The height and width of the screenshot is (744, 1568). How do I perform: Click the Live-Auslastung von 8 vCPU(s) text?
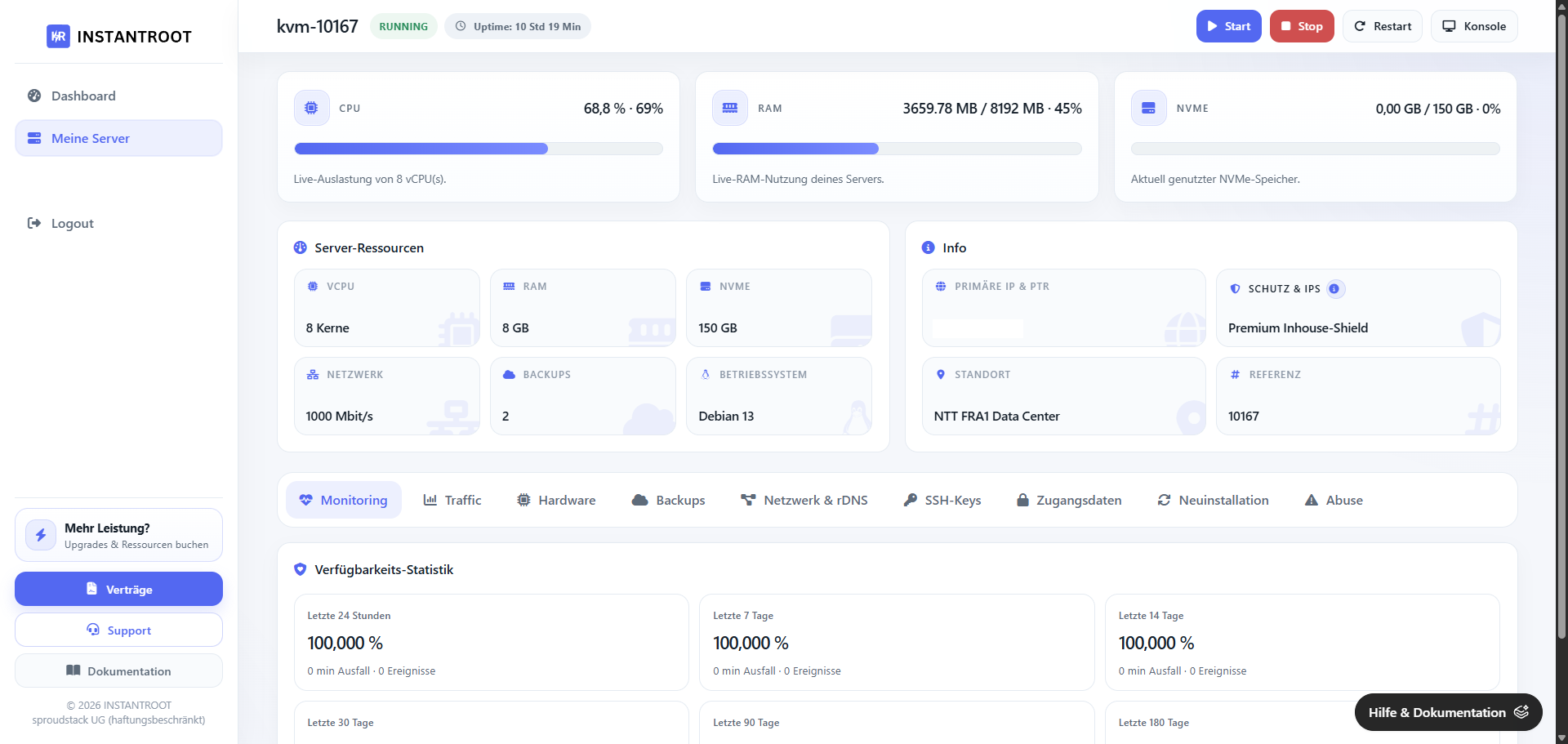(x=370, y=179)
